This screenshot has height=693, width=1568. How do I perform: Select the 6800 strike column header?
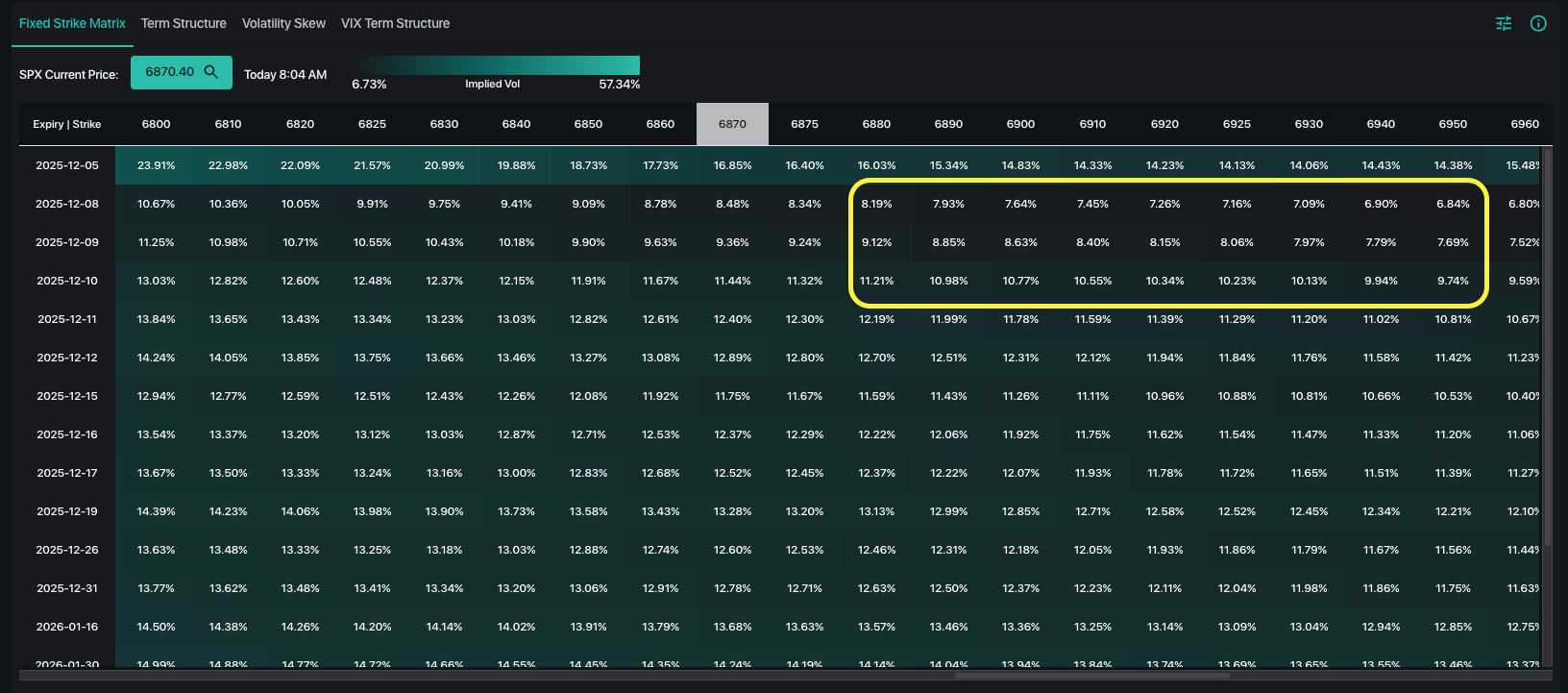coord(156,124)
